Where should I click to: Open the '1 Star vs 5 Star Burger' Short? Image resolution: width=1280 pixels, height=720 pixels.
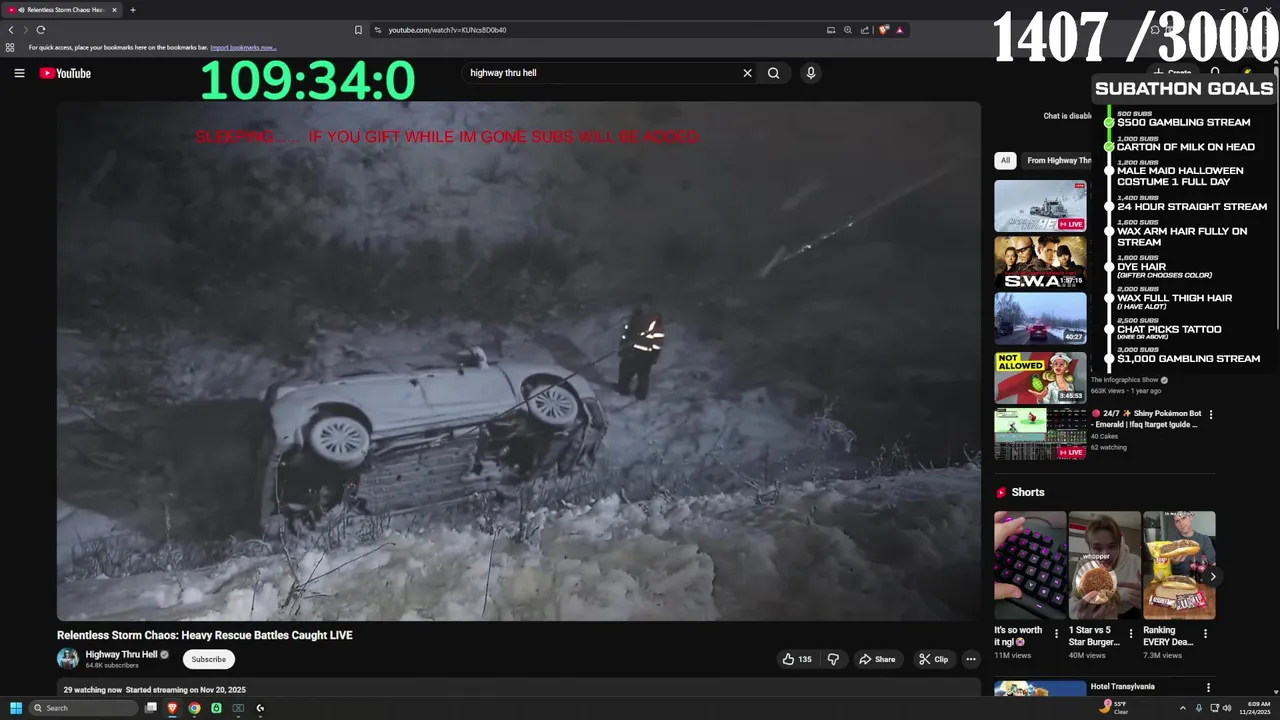tap(1104, 565)
